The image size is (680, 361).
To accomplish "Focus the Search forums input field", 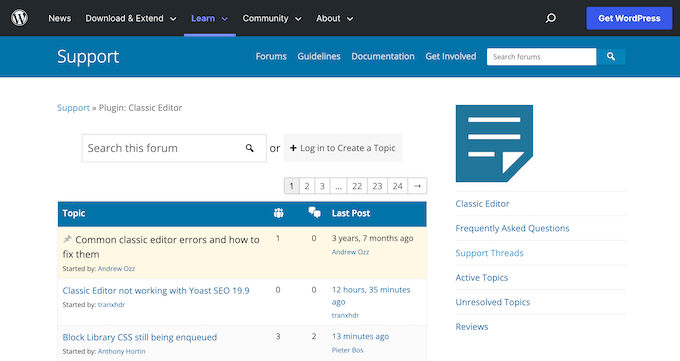I will click(x=542, y=56).
